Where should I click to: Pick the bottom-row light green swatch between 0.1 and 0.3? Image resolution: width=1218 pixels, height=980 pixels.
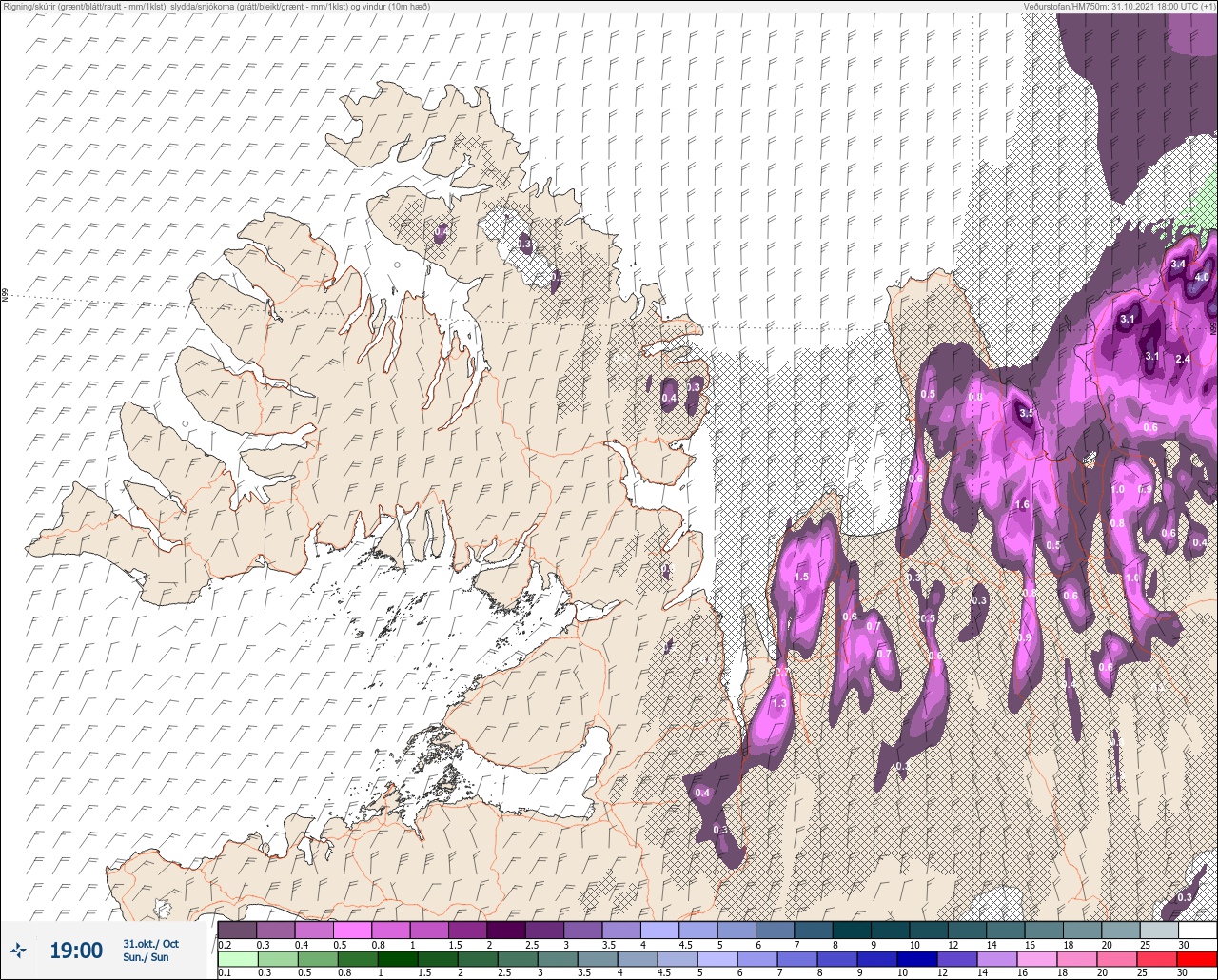pos(237,958)
